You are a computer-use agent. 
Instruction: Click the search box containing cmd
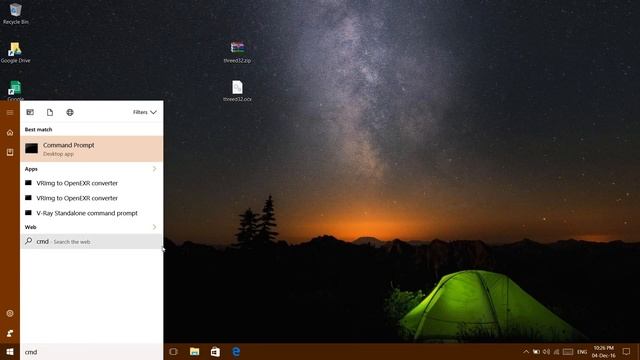click(x=91, y=352)
